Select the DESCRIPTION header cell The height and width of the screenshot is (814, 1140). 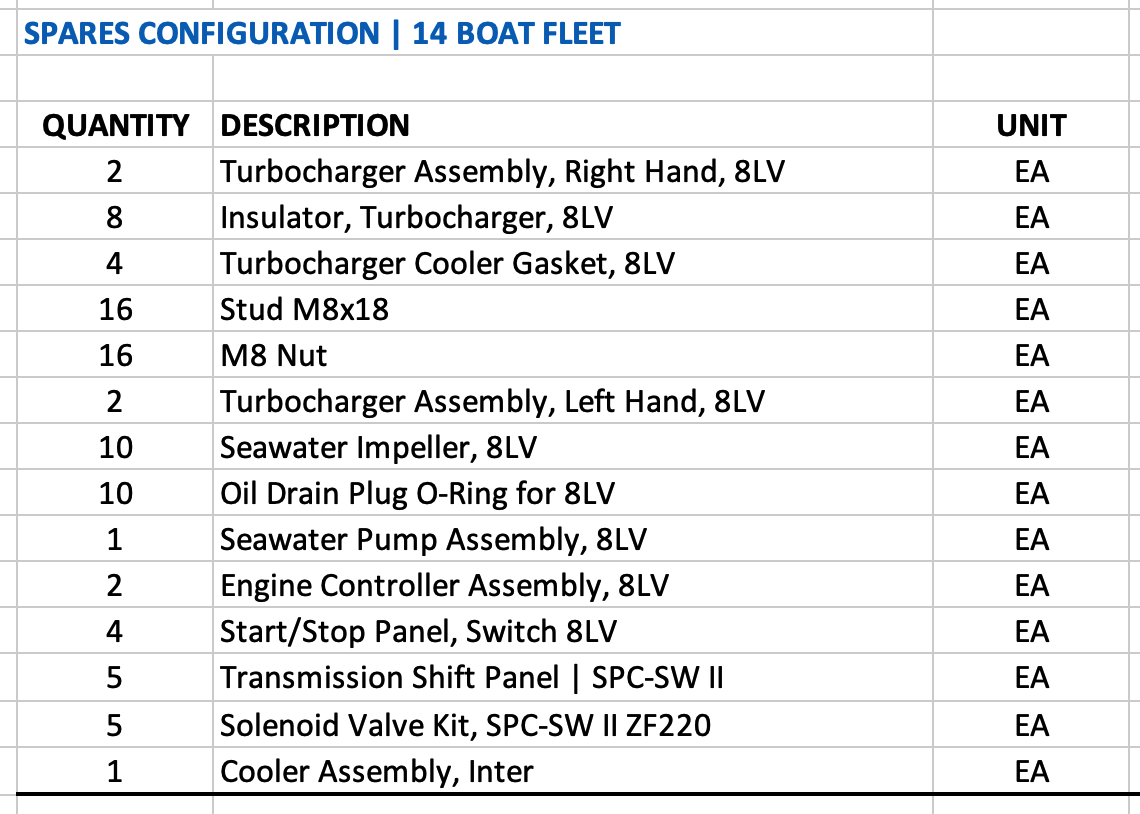(573, 125)
